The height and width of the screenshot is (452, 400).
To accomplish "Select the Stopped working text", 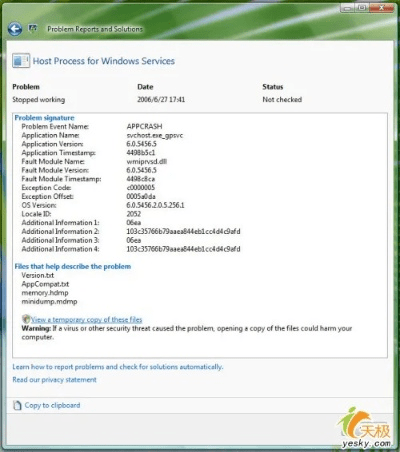I will (x=39, y=99).
